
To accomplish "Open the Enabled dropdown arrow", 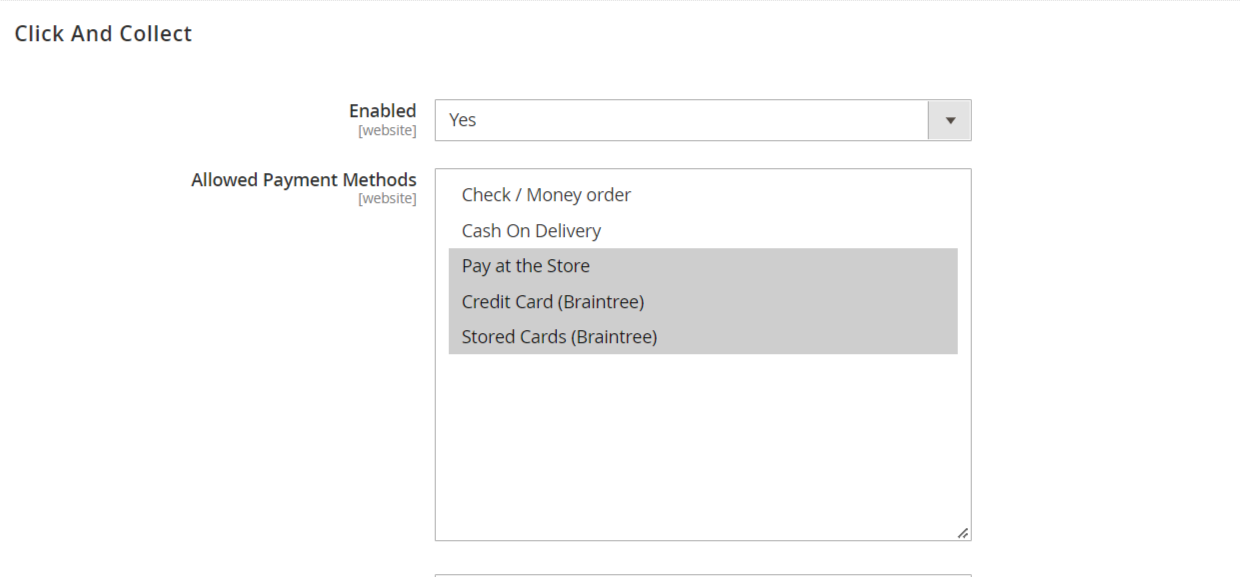I will pyautogui.click(x=950, y=120).
